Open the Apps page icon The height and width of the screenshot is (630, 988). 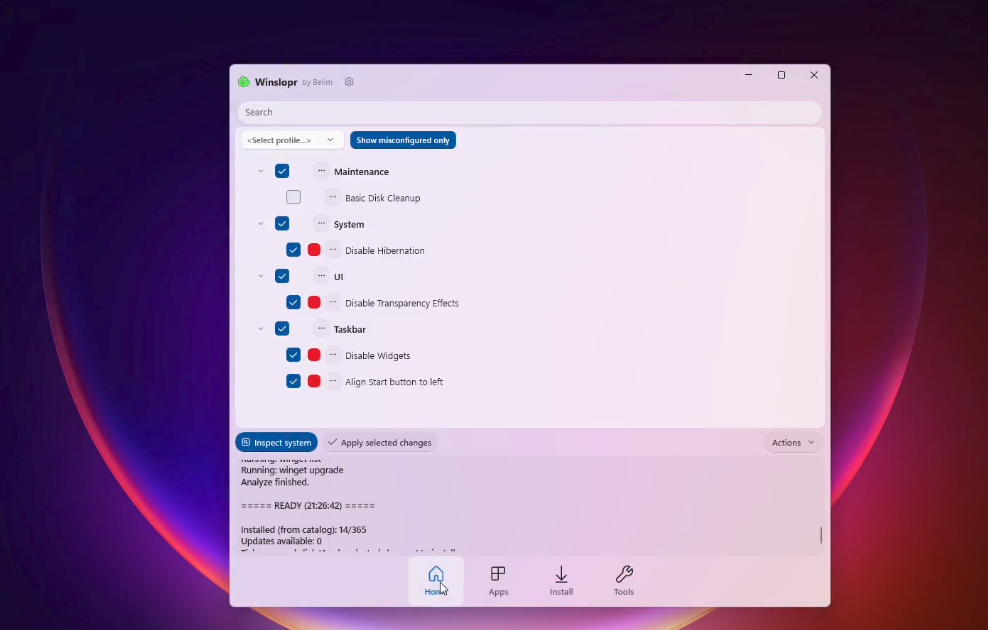pyautogui.click(x=498, y=575)
